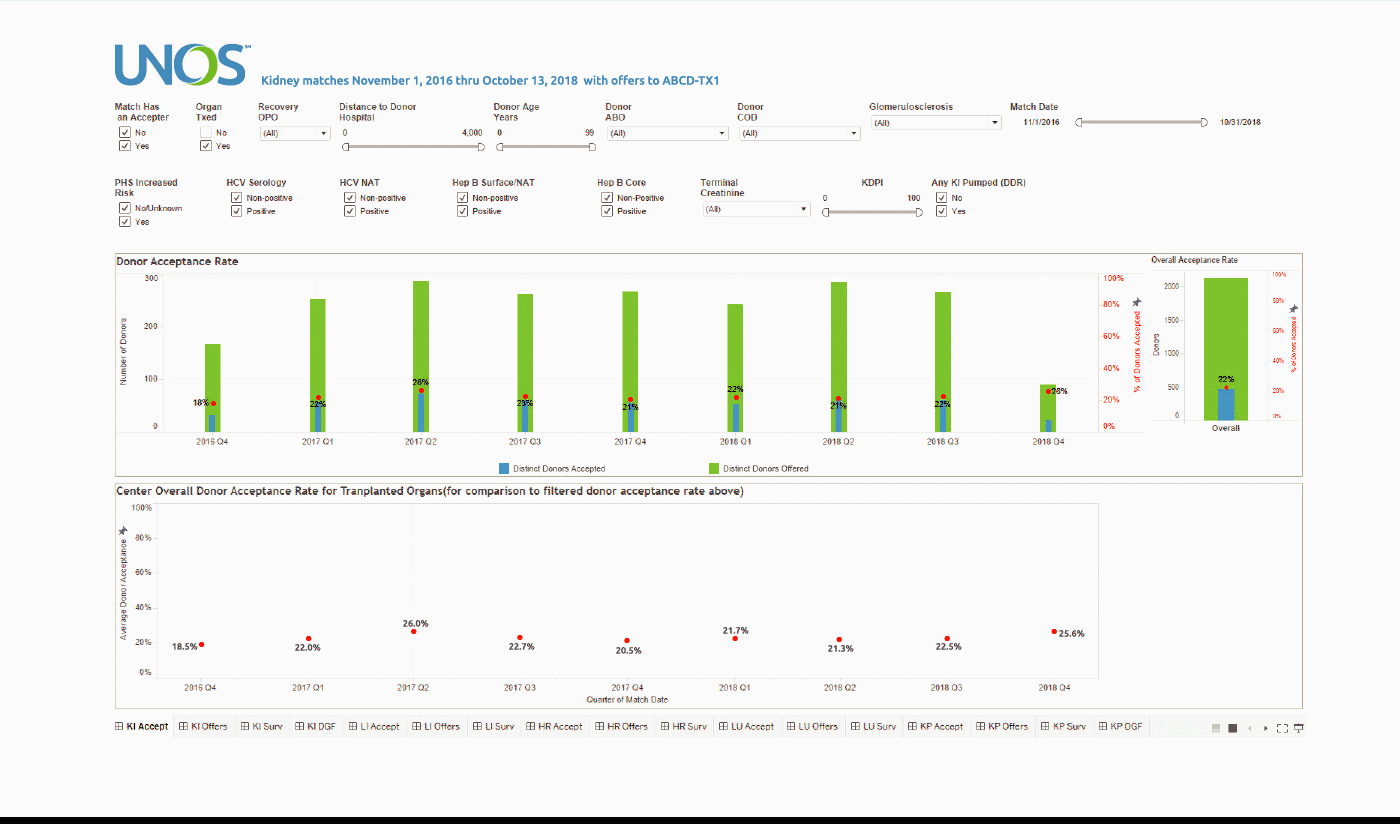
Task: Uncheck No under Any KI Pumped (DDR)
Action: coord(942,198)
